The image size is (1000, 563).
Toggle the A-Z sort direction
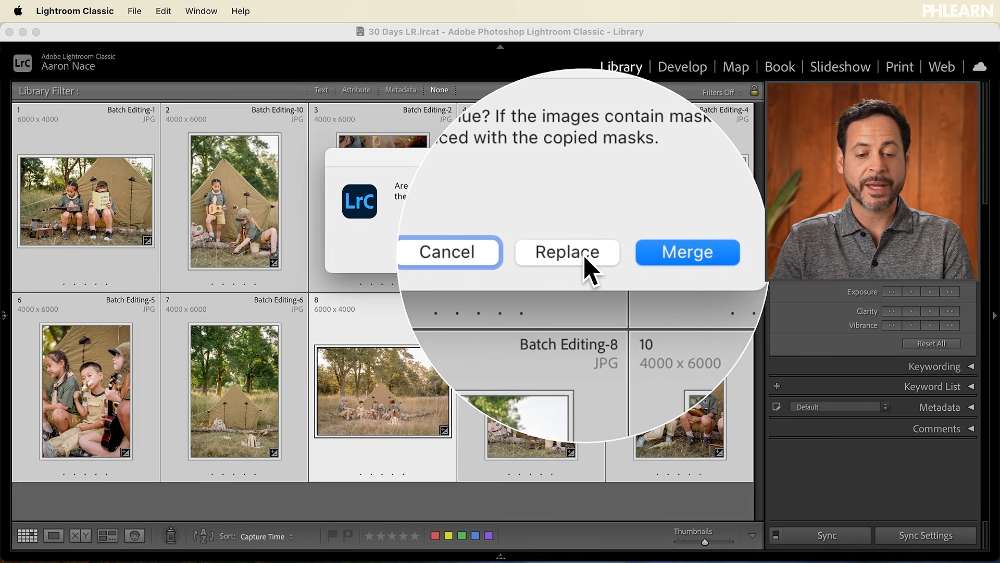(203, 536)
